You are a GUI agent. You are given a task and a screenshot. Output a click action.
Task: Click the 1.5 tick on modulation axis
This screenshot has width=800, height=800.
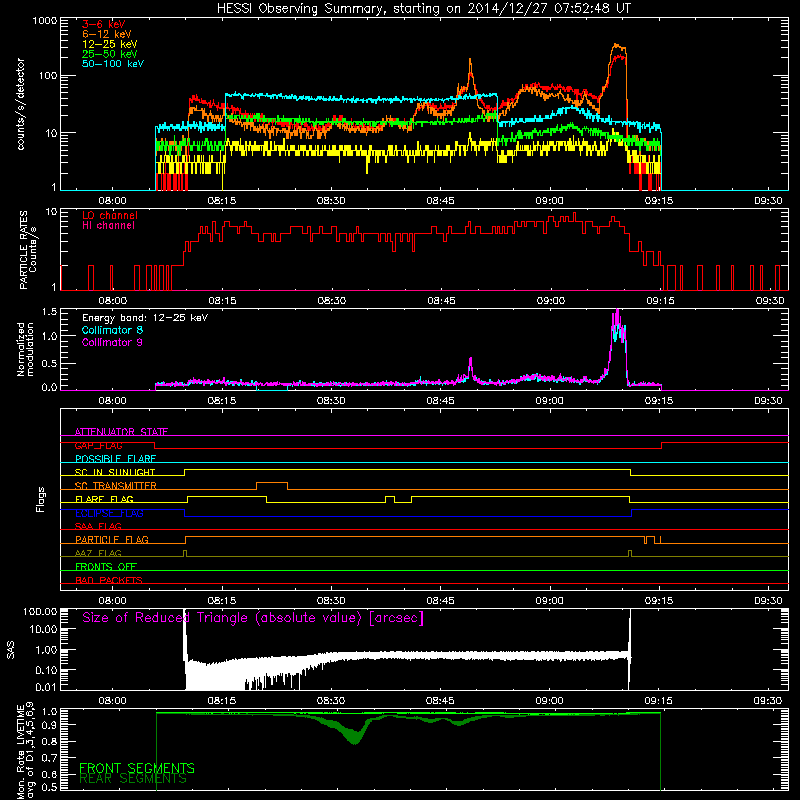coord(49,312)
